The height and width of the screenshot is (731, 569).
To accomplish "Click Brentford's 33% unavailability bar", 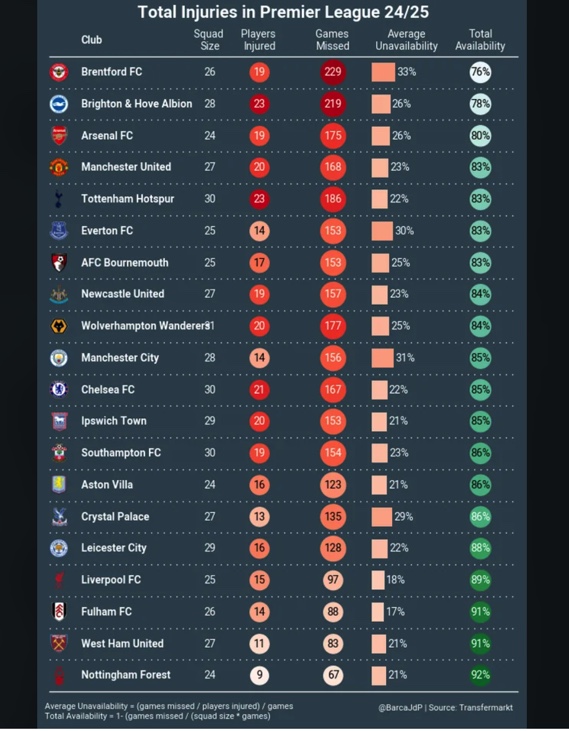I will tap(383, 72).
